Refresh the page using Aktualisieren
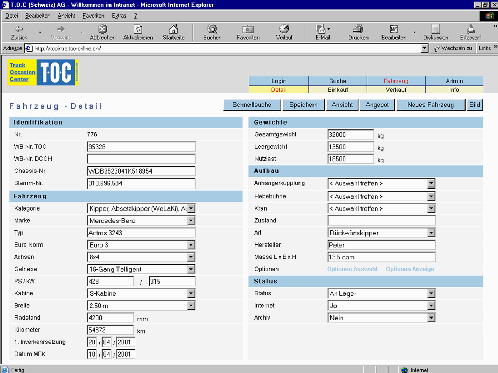 coord(138,32)
